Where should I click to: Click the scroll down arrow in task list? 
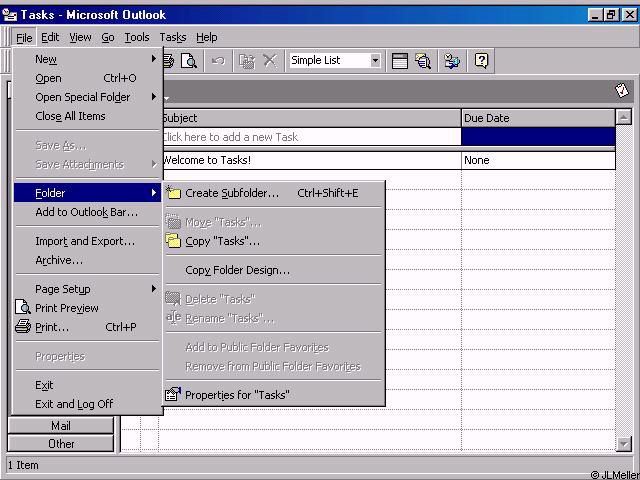pos(625,444)
